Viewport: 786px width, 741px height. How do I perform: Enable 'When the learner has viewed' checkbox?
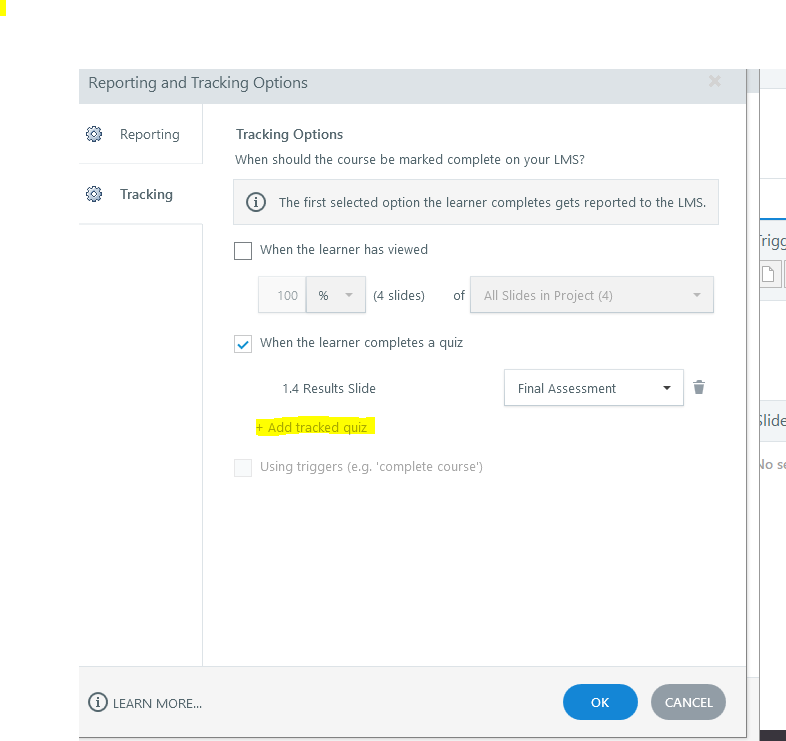[243, 251]
